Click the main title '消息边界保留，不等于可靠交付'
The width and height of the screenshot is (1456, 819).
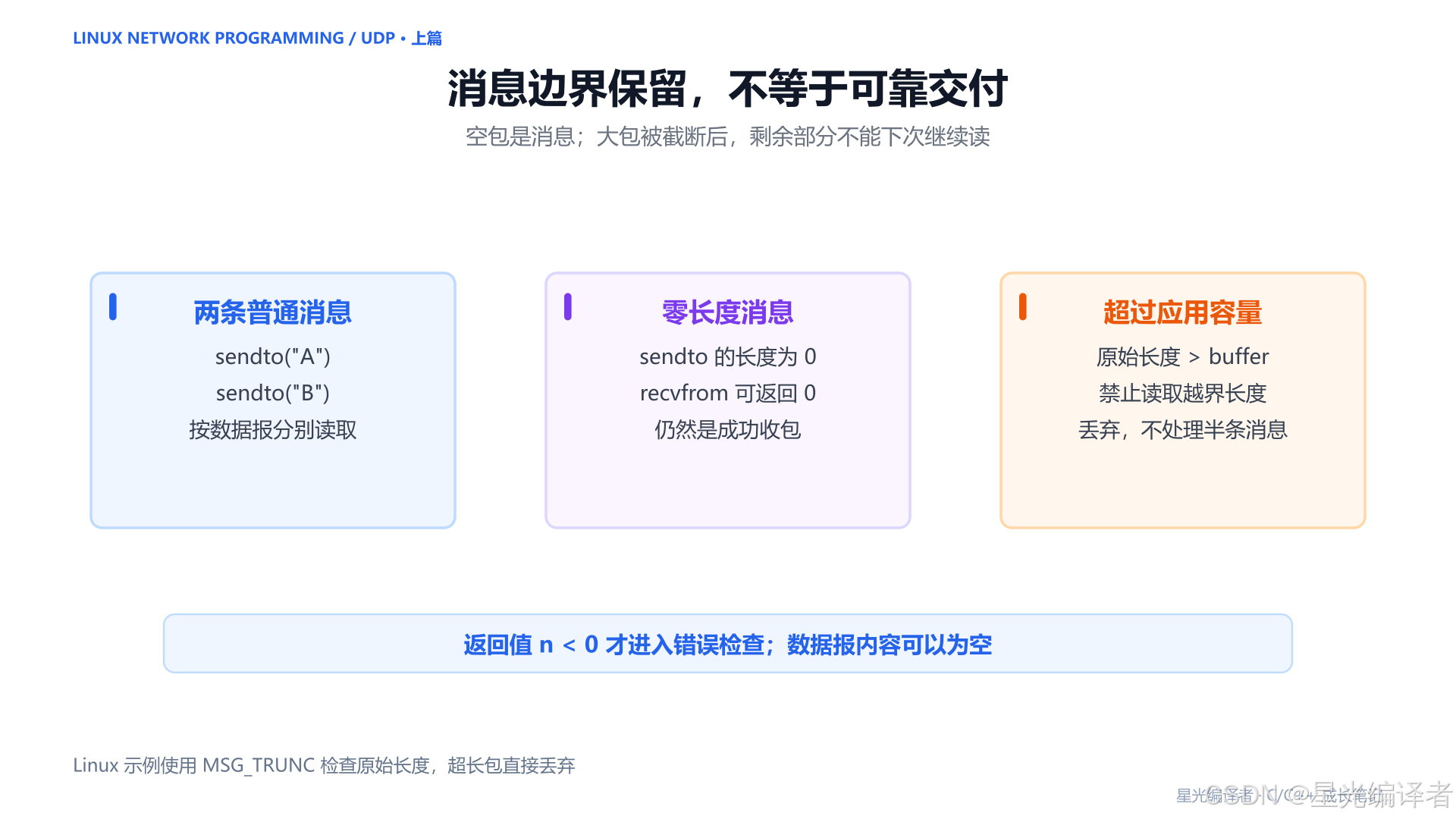click(x=727, y=89)
